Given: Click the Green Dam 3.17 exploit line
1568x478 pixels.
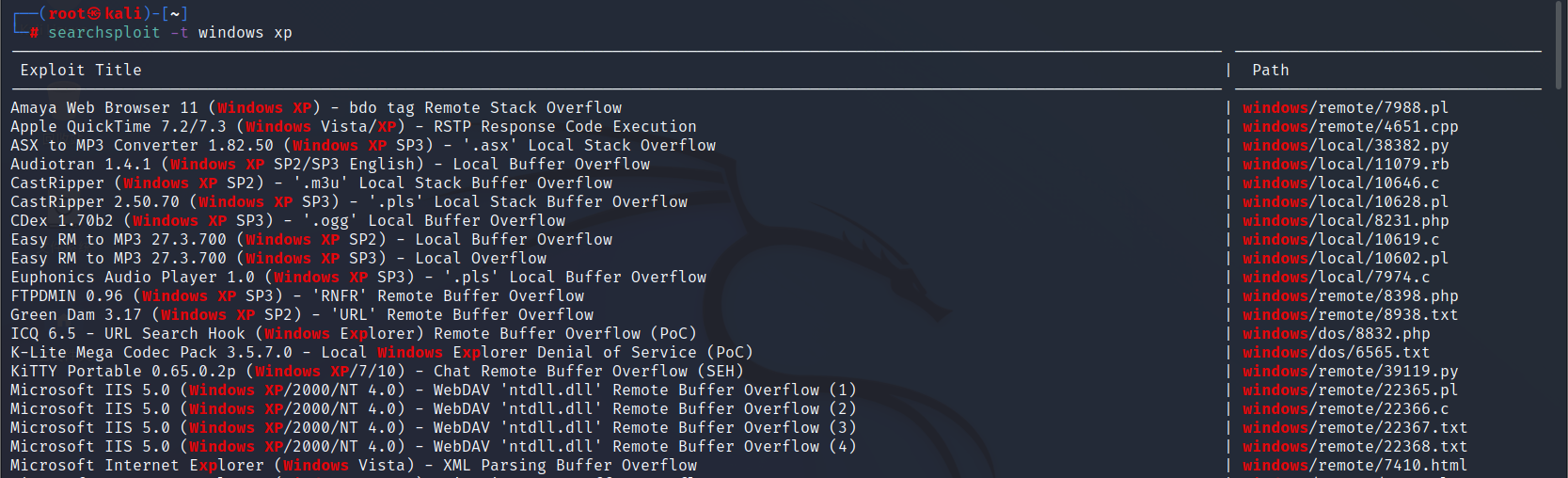Looking at the screenshot, I should pyautogui.click(x=302, y=315).
